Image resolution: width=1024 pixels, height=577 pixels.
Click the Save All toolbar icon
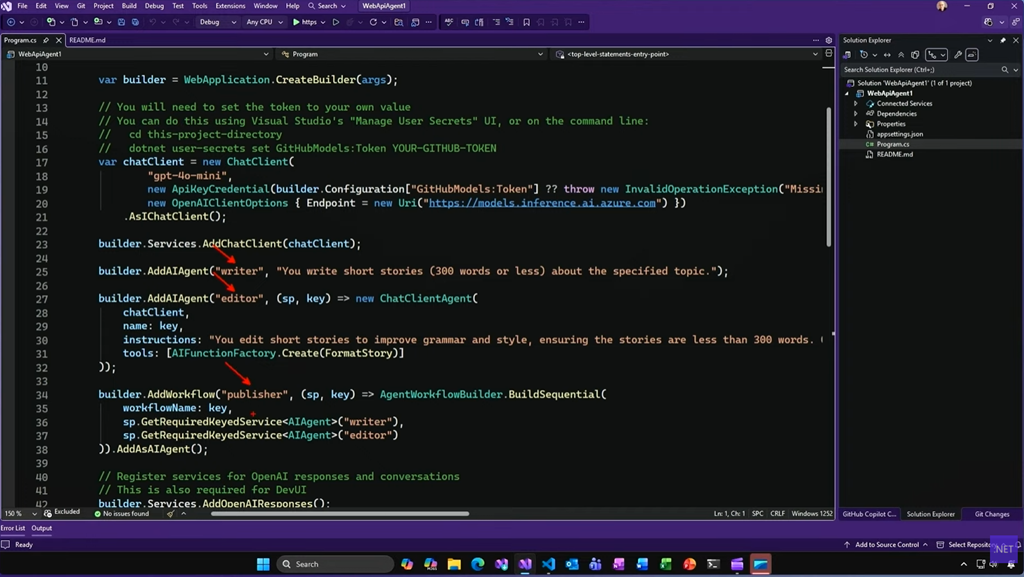click(x=135, y=22)
